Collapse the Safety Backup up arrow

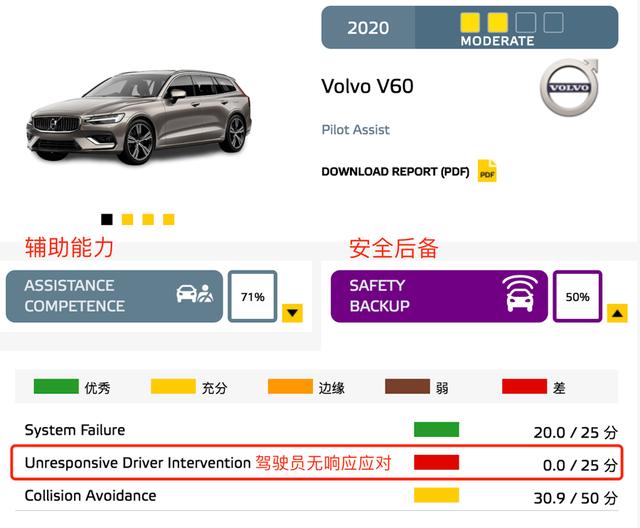(617, 313)
